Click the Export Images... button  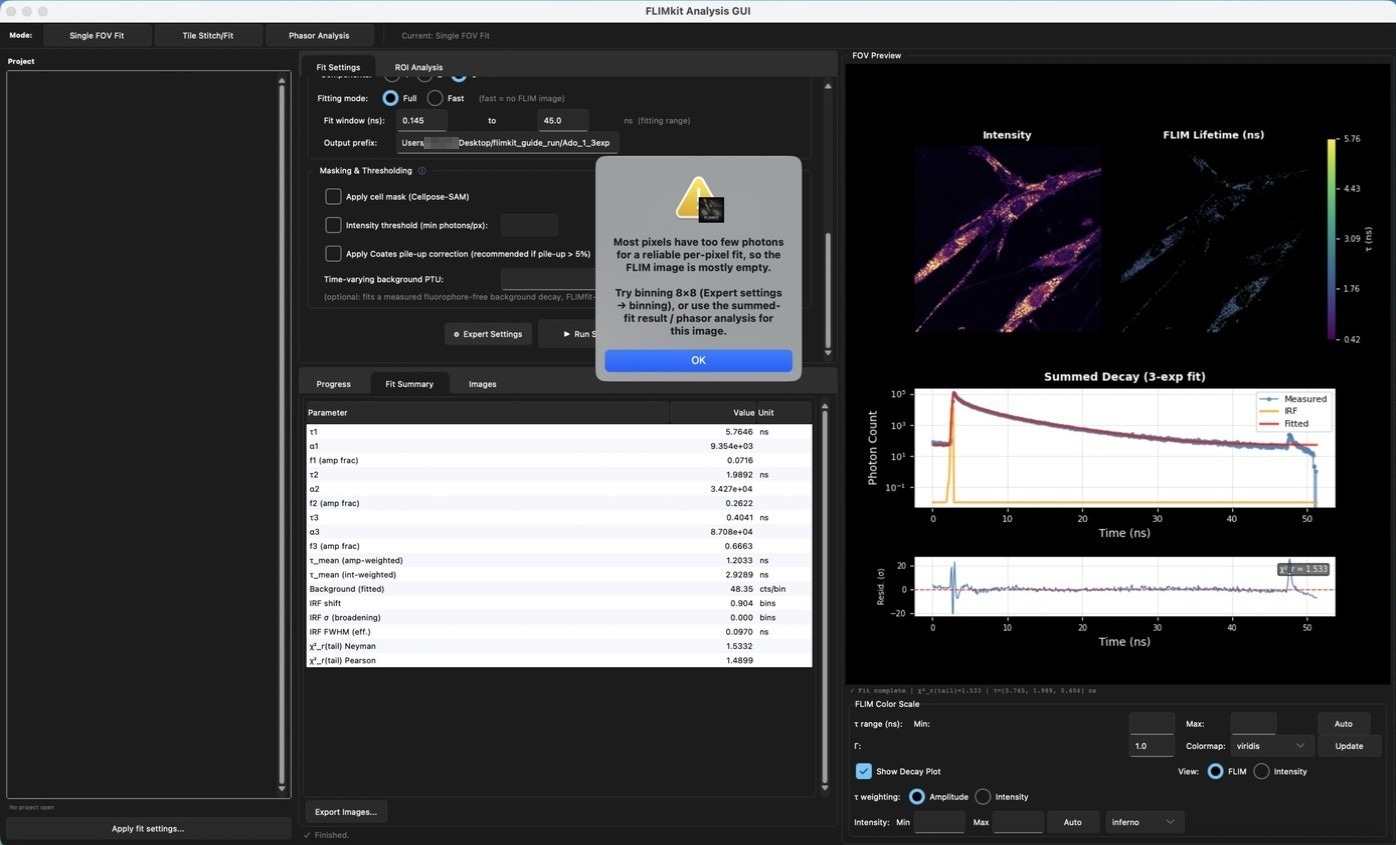346,812
